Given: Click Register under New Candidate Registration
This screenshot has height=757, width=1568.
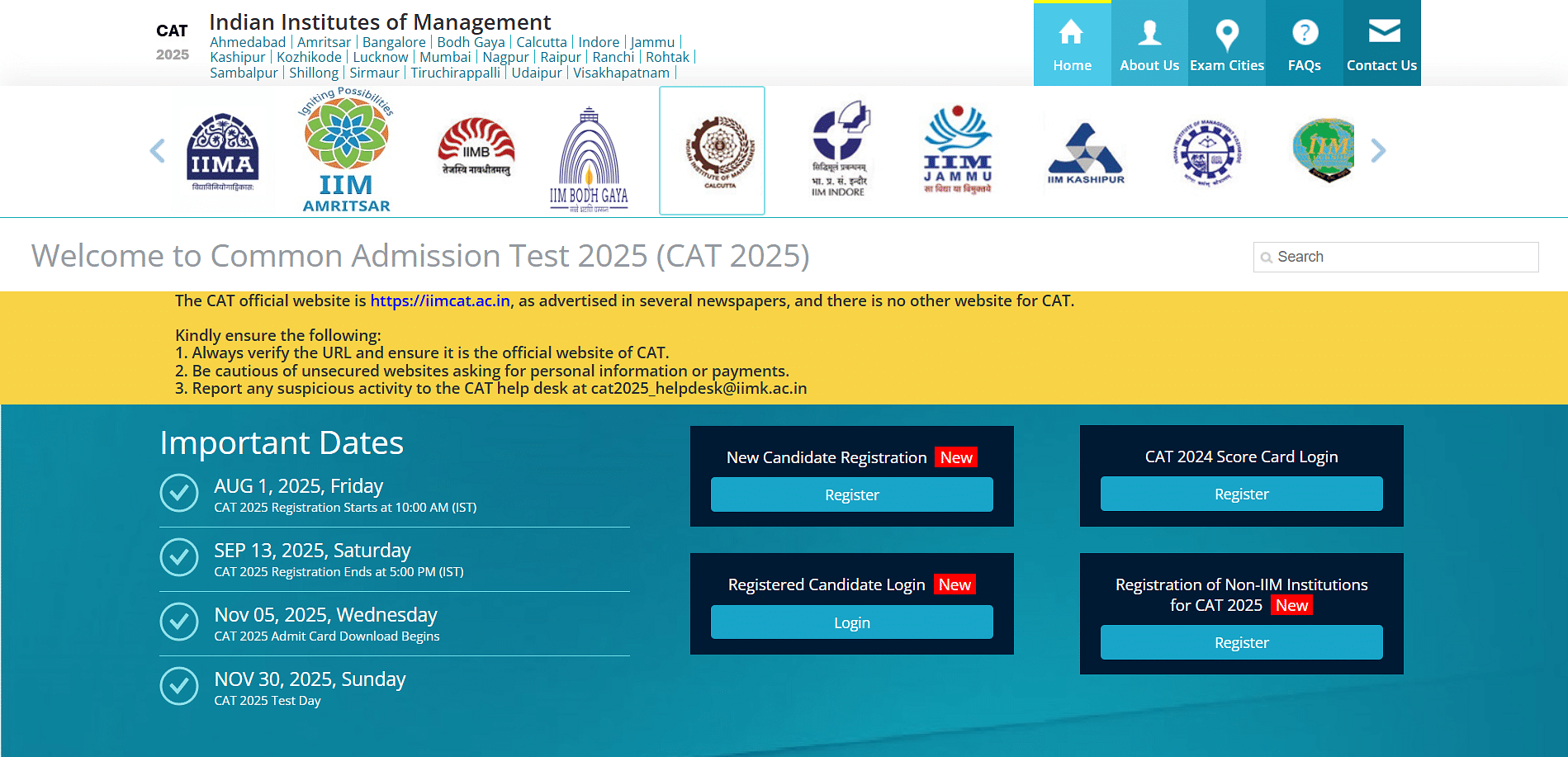Looking at the screenshot, I should tap(851, 494).
